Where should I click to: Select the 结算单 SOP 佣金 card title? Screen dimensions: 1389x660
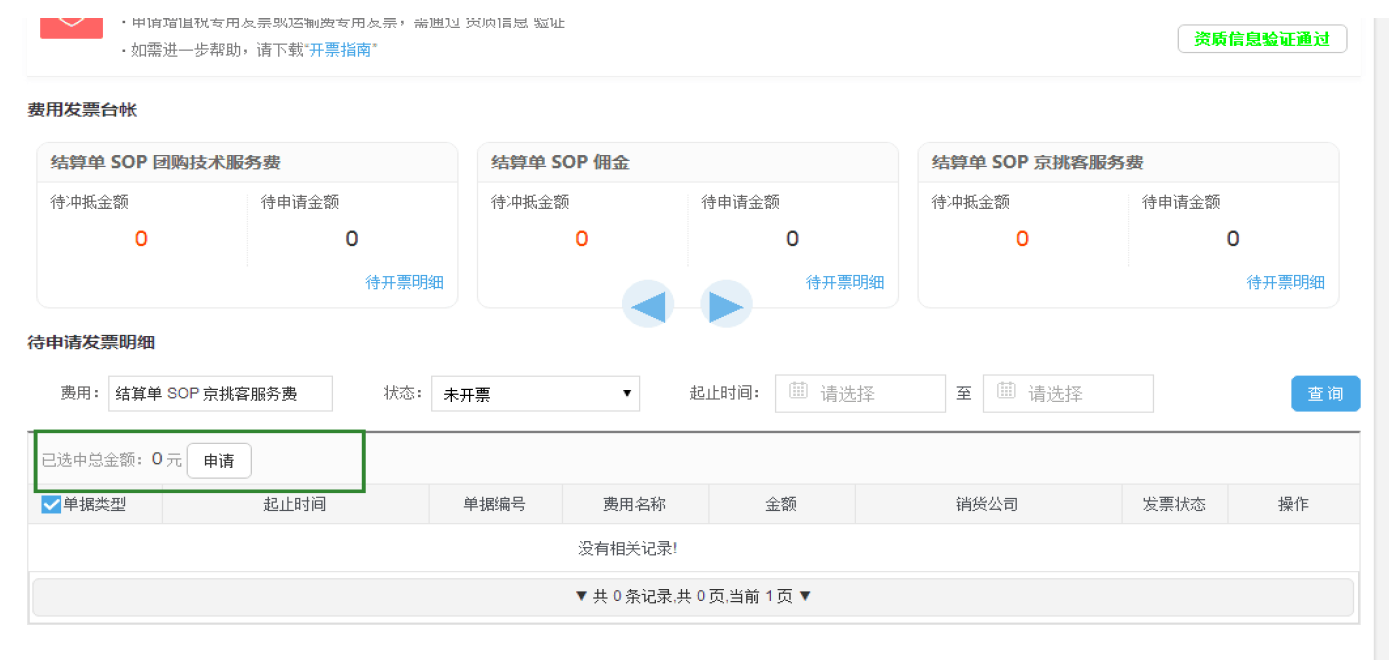pyautogui.click(x=560, y=162)
